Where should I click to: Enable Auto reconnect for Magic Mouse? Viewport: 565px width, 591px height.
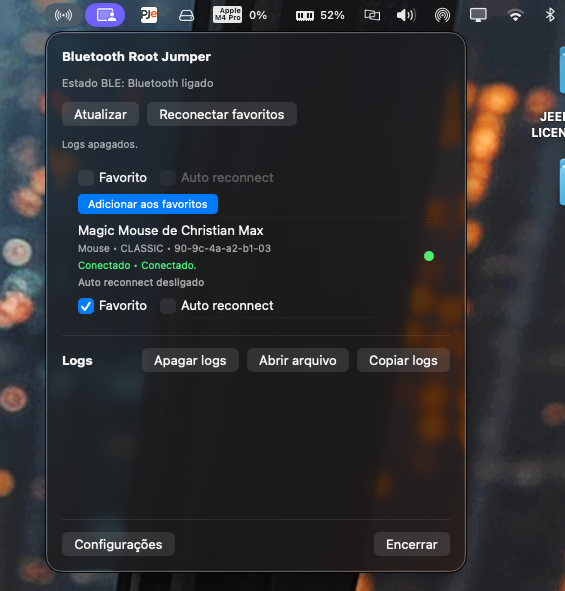click(x=168, y=306)
